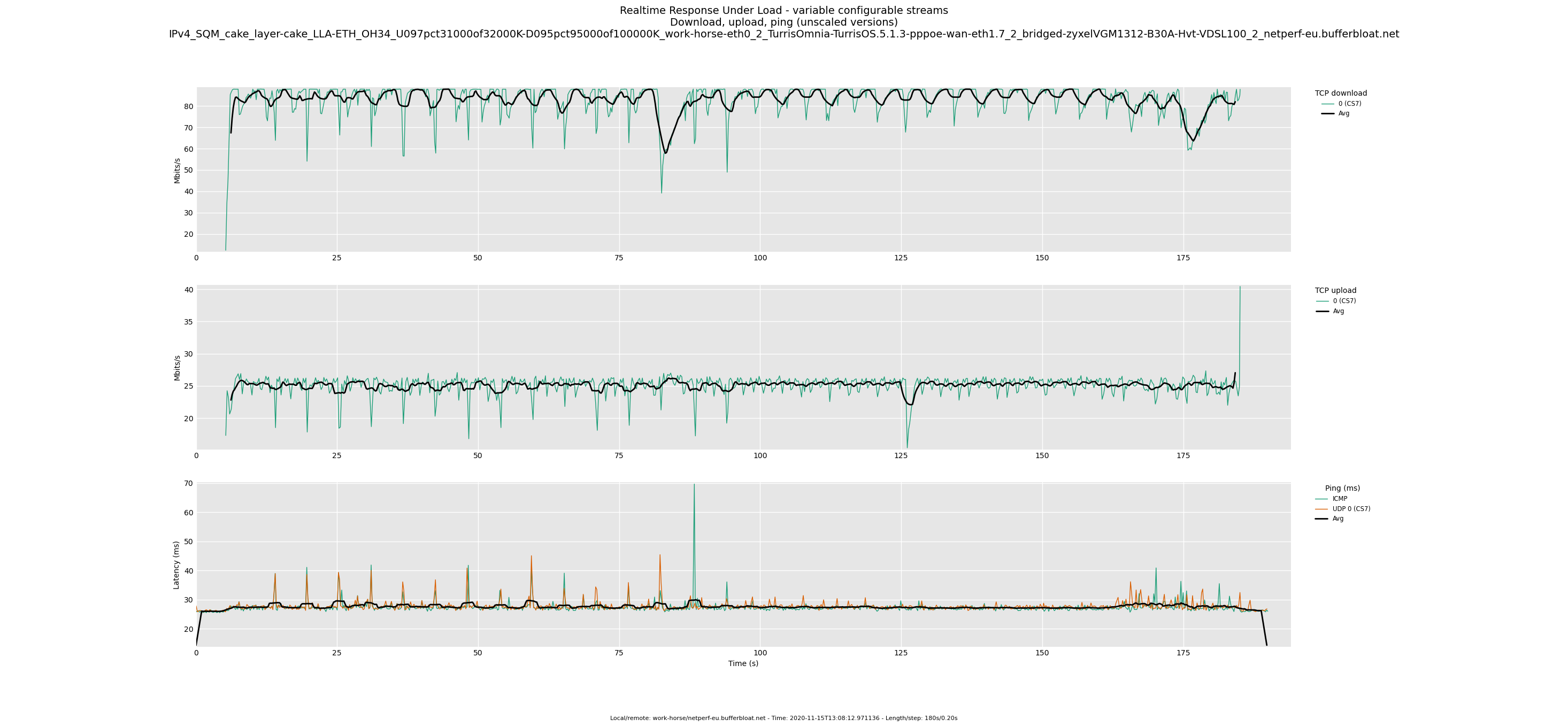Click the 'Time (s)' x-axis label
The height and width of the screenshot is (727, 1568).
(743, 664)
